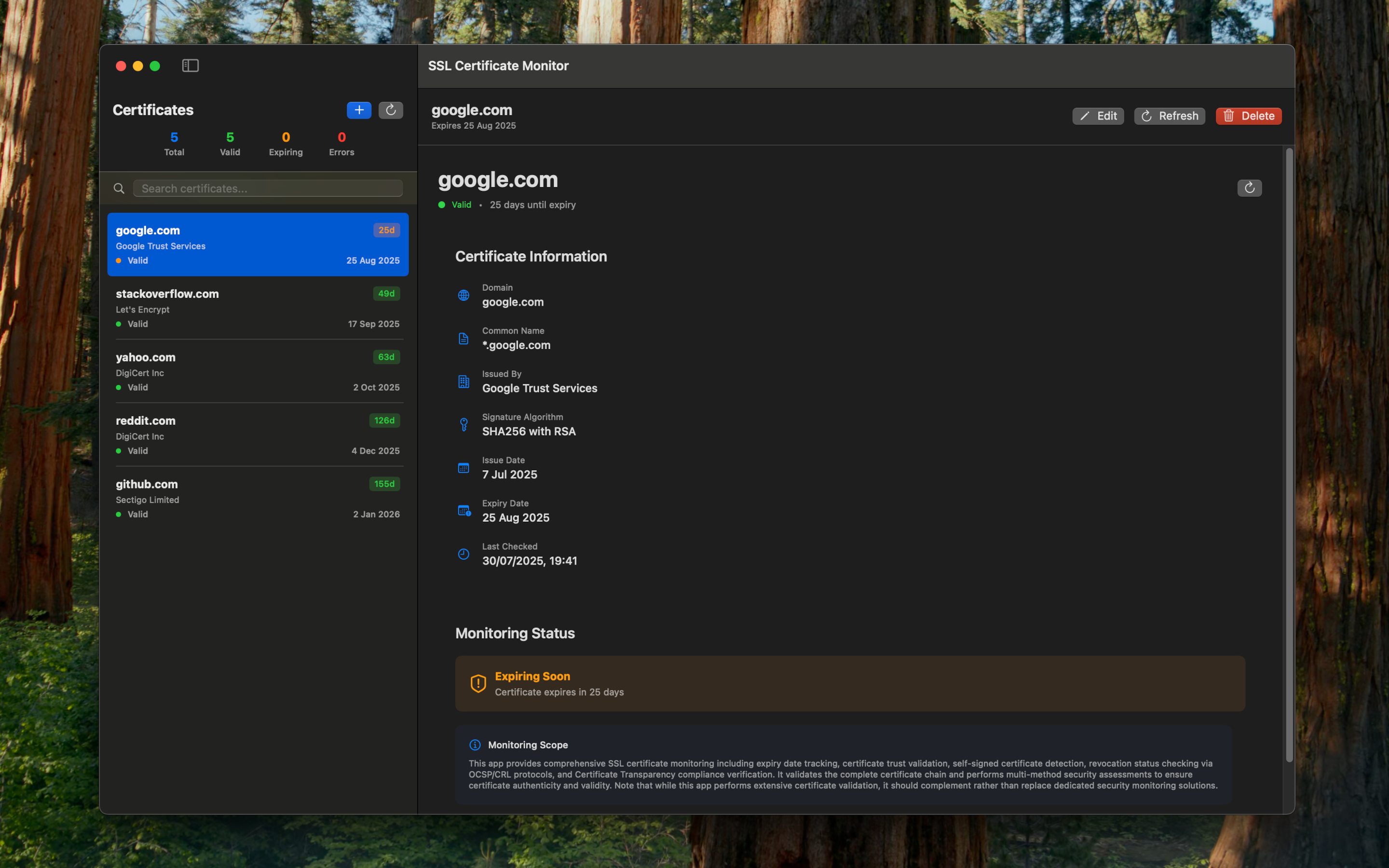Click "4 Dec 2025" on reddit.com row
Image resolution: width=1389 pixels, height=868 pixels.
[x=375, y=451]
